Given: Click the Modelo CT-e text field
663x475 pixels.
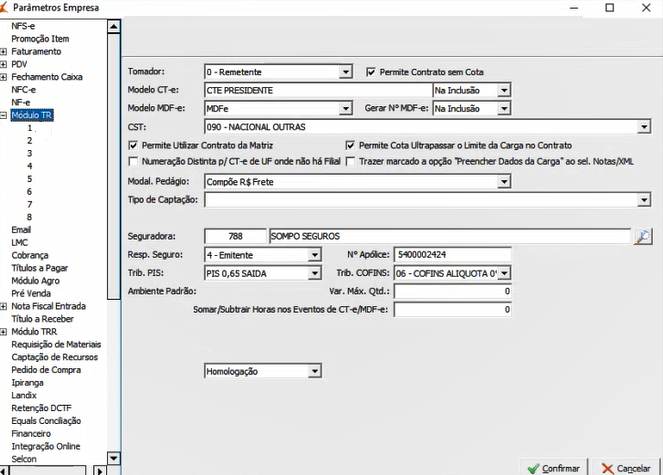Looking at the screenshot, I should 318,90.
